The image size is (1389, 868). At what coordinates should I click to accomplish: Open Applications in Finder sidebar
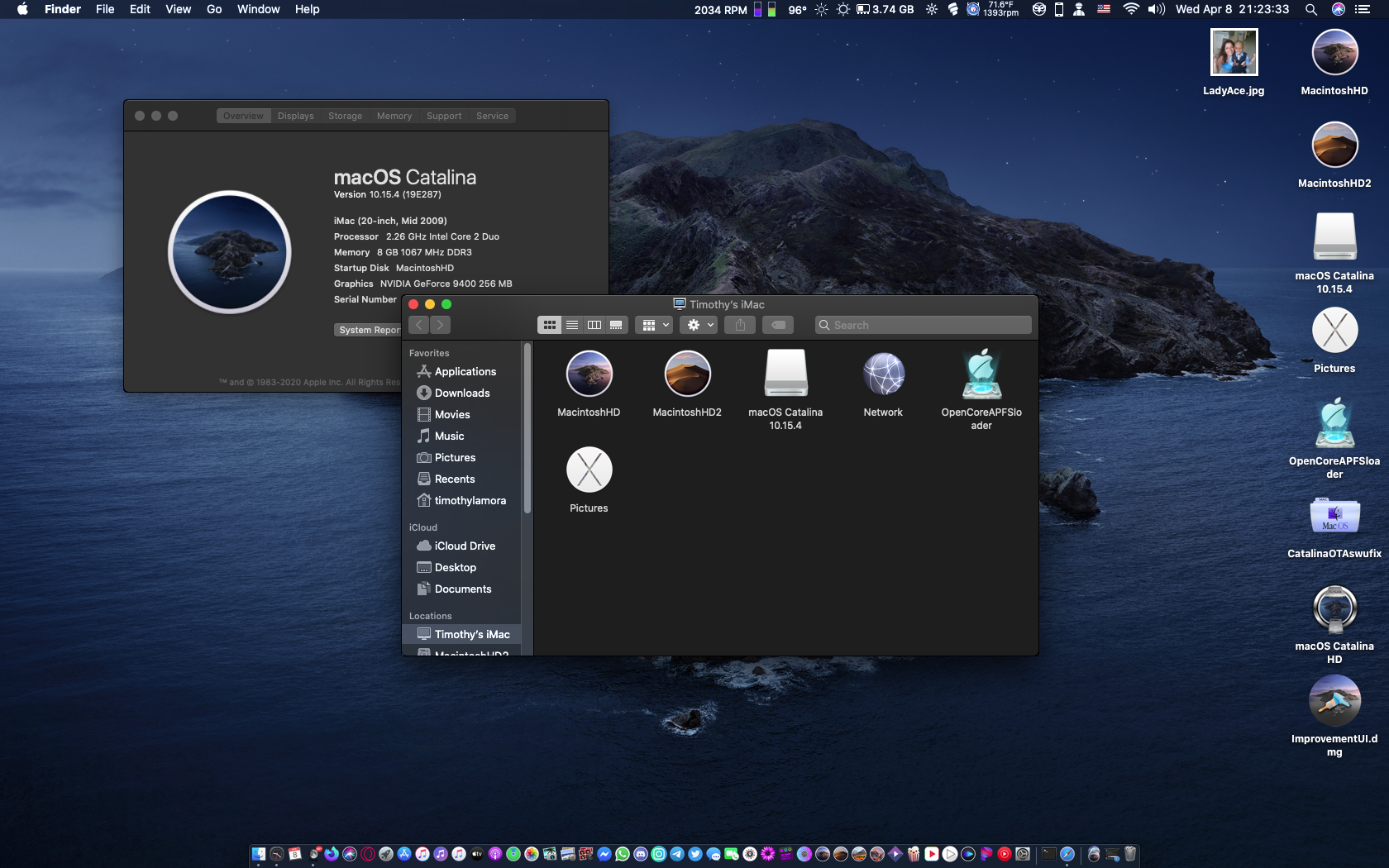pos(461,371)
